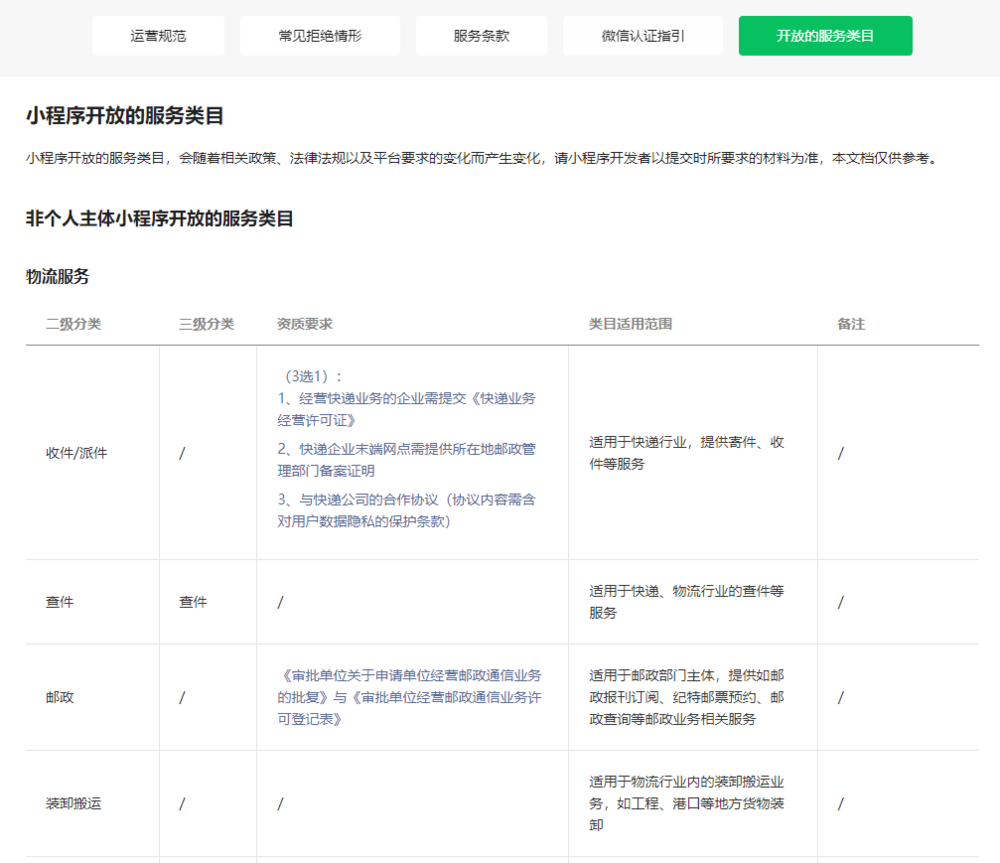
Task: Go to the 服务条款 tab
Action: click(482, 36)
